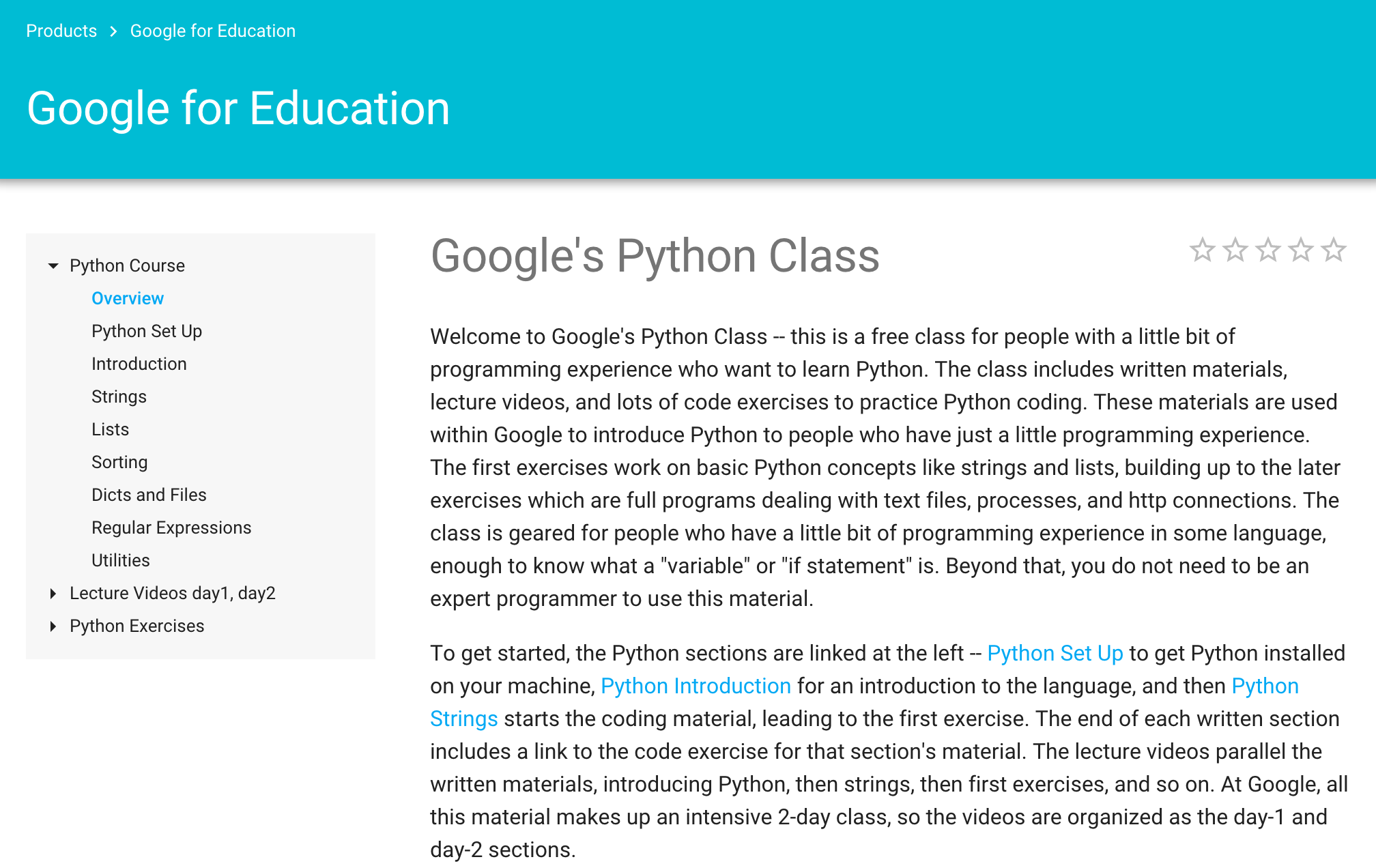This screenshot has height=868, width=1376.
Task: Select the fourth rating star
Action: pos(1300,250)
